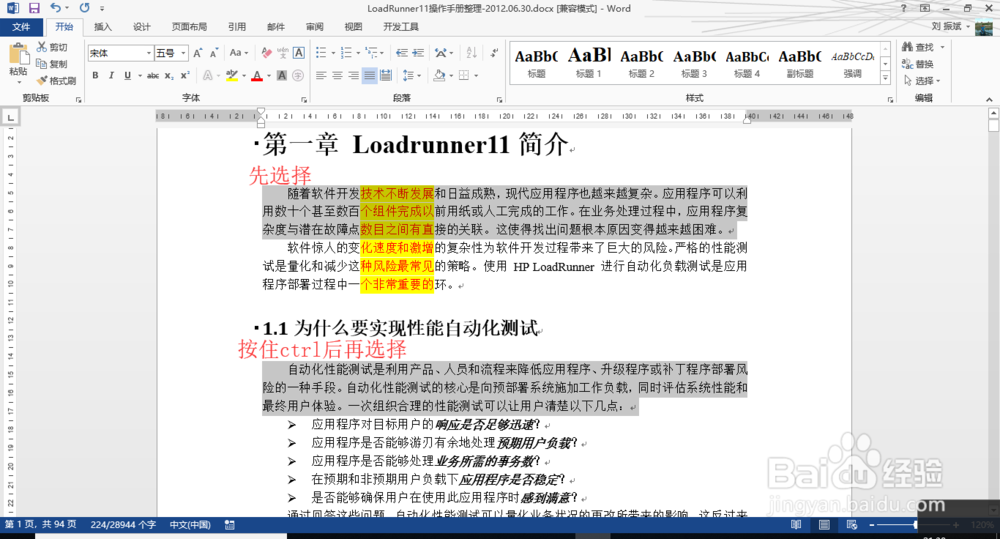Open the phonetic guide (wén) tool

click(283, 53)
